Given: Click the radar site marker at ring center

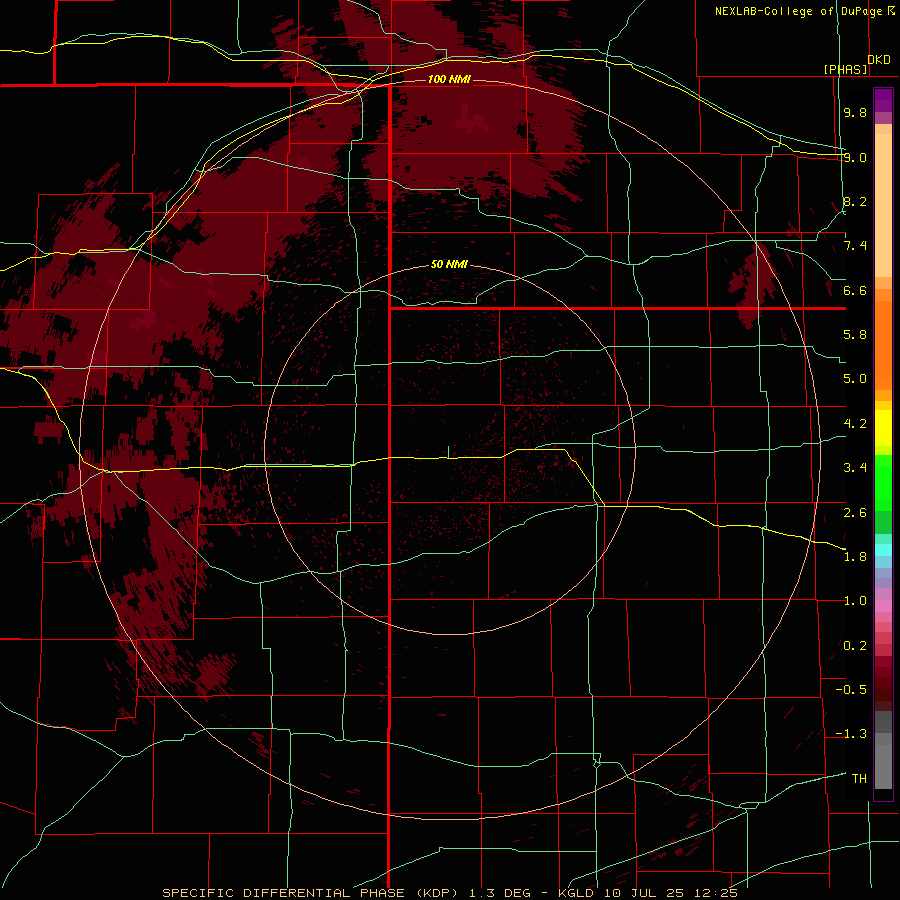Looking at the screenshot, I should 448,452.
